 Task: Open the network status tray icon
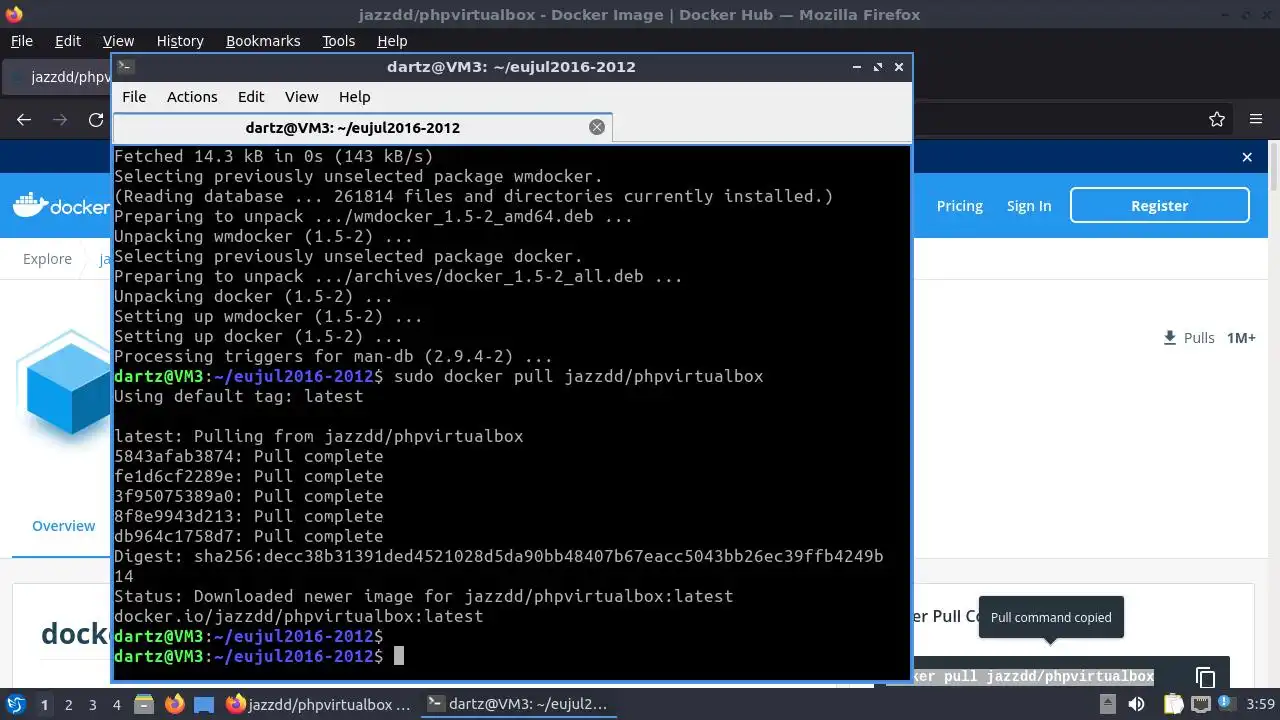pyautogui.click(x=1199, y=705)
